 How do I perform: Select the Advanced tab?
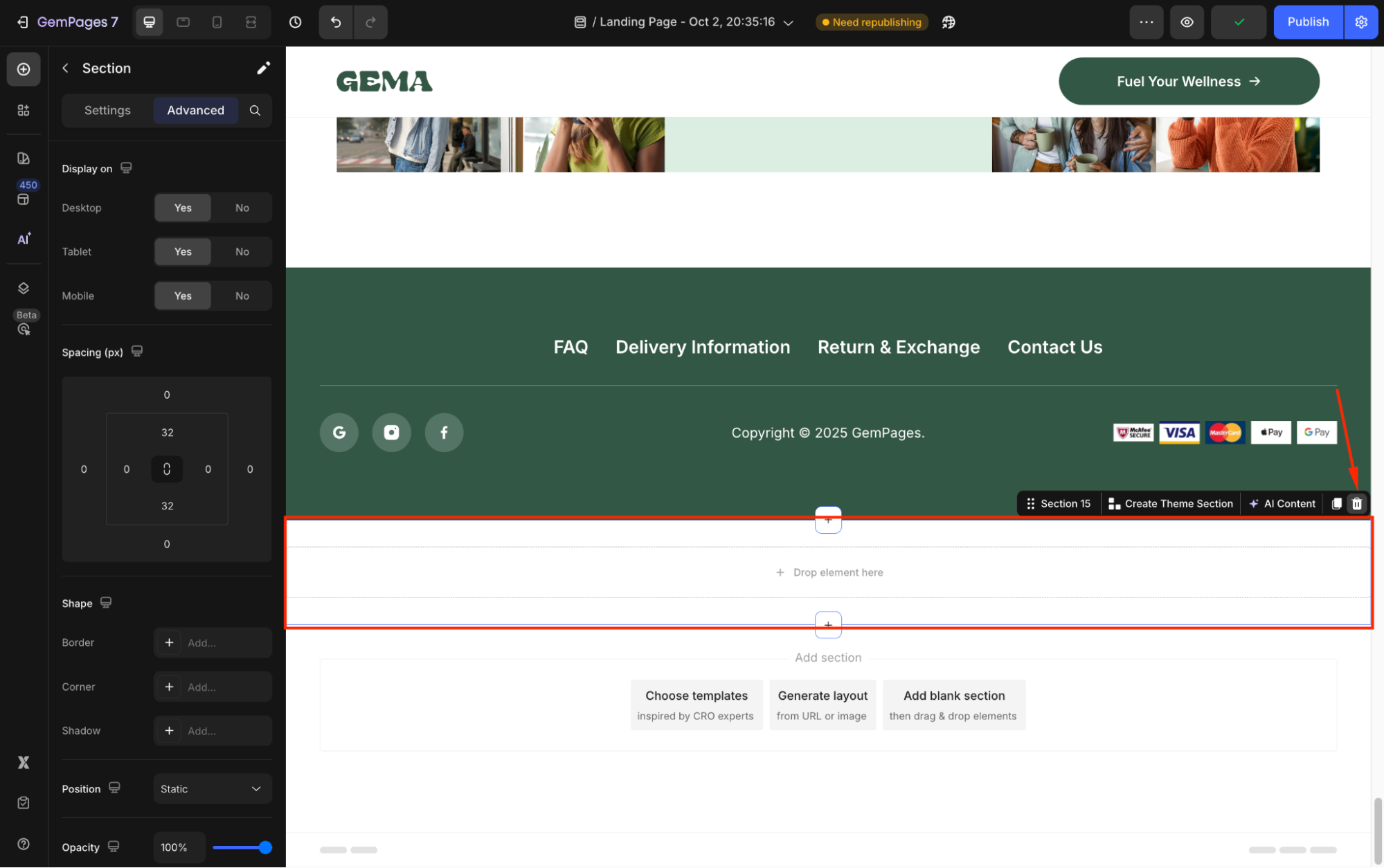(x=195, y=110)
